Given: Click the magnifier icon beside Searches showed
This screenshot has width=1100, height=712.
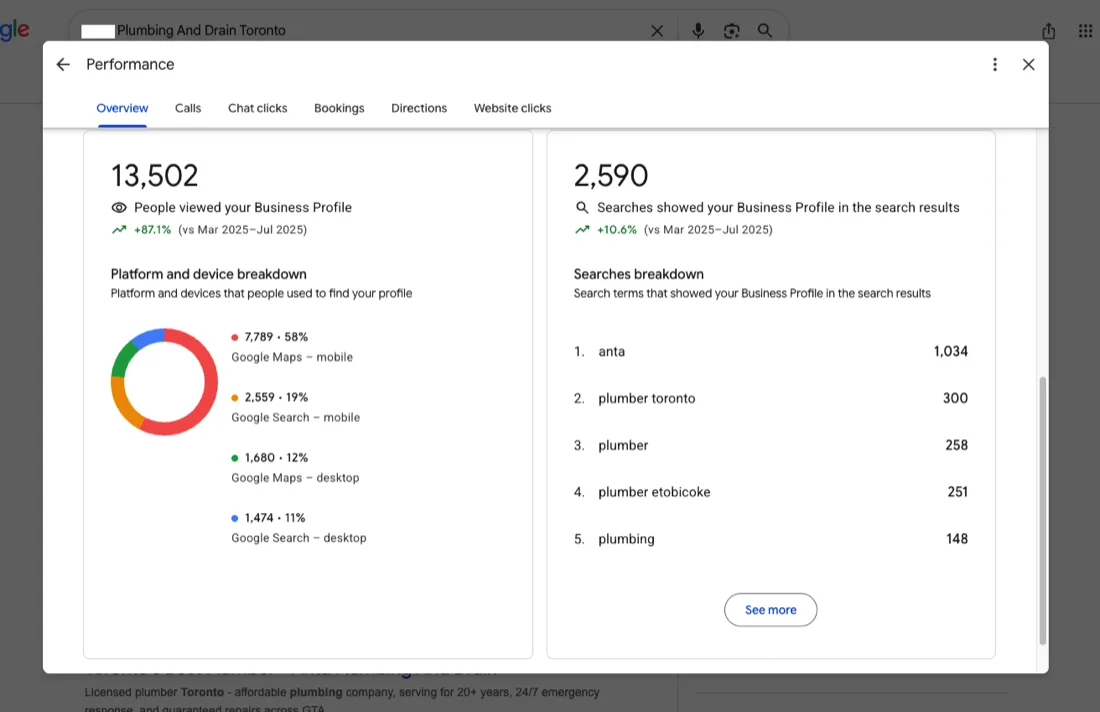Looking at the screenshot, I should point(582,208).
